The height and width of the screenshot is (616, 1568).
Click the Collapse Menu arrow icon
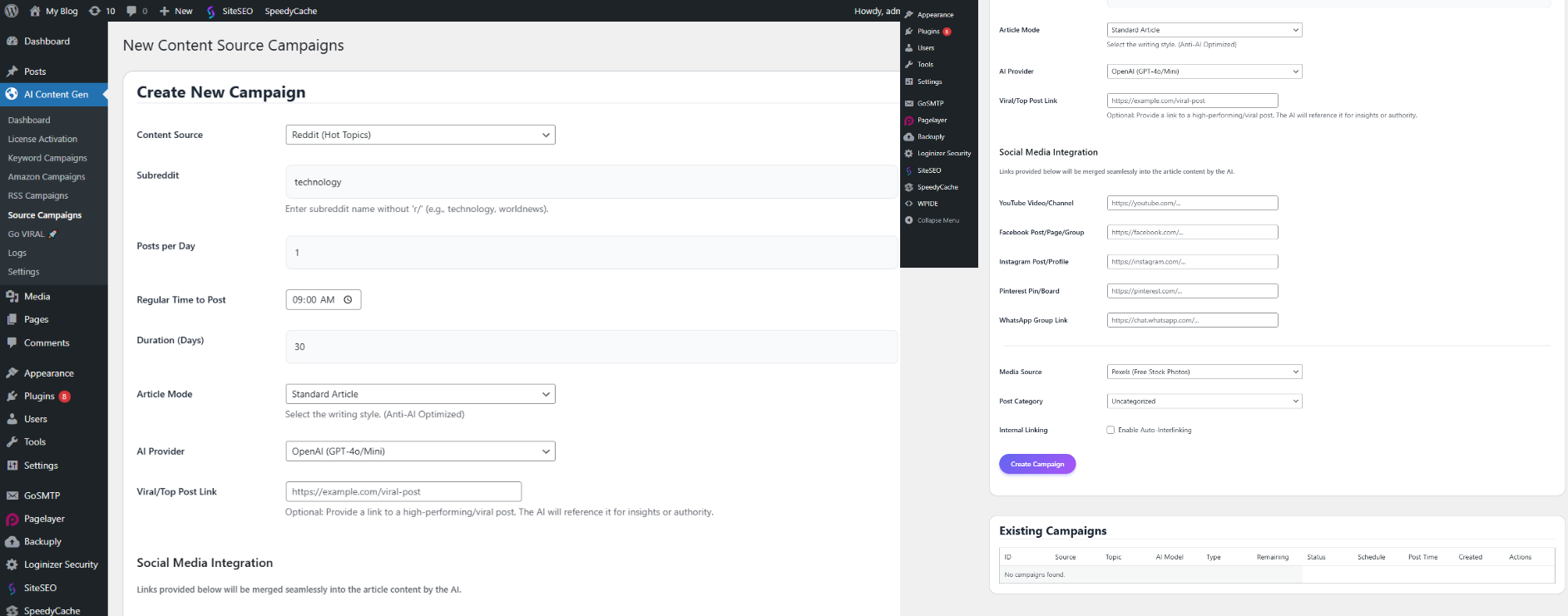(908, 220)
